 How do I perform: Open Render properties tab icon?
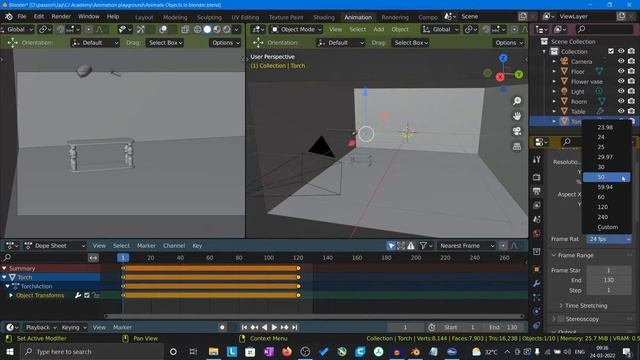[x=537, y=177]
